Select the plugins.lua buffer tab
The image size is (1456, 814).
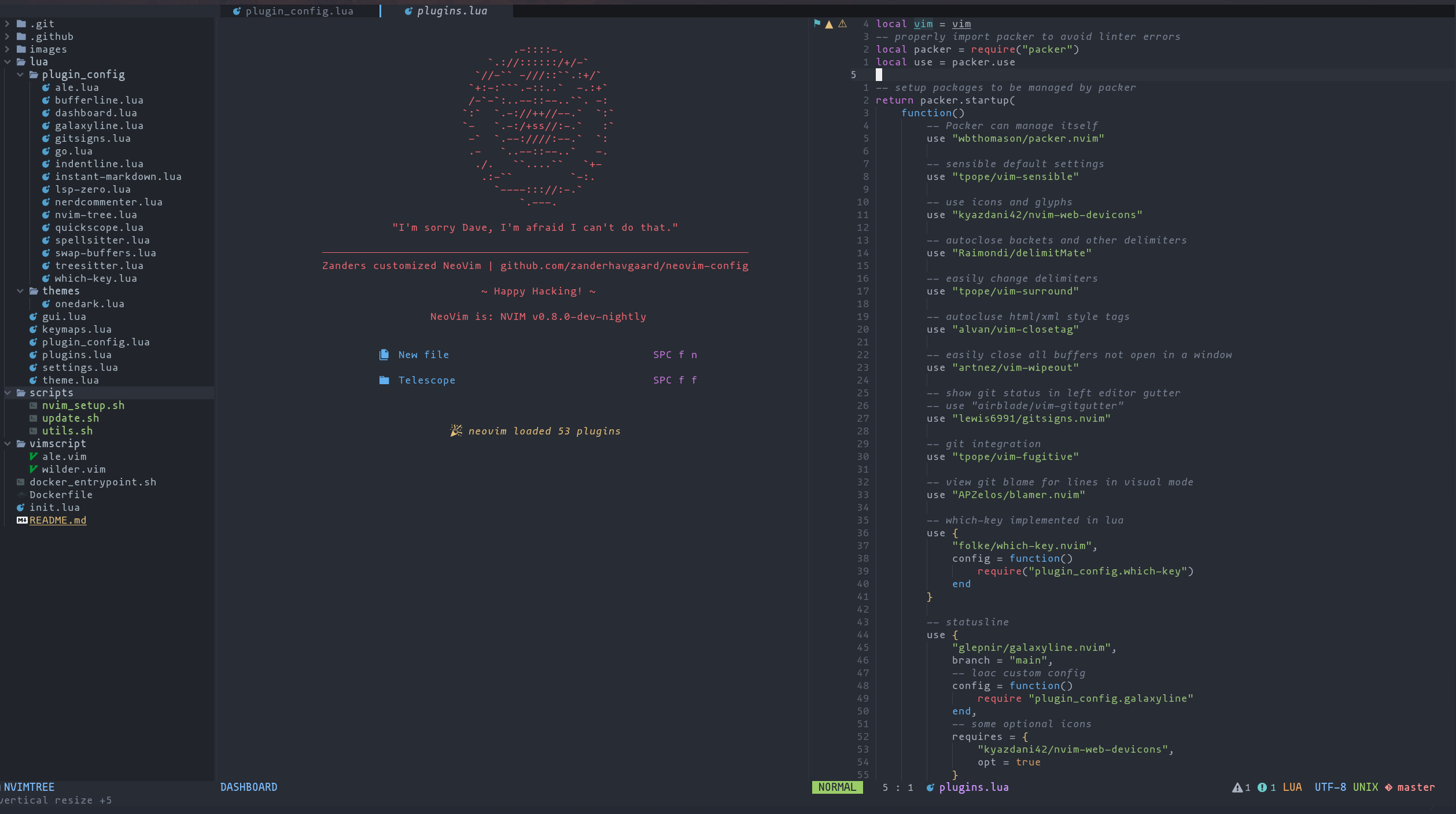pyautogui.click(x=451, y=11)
